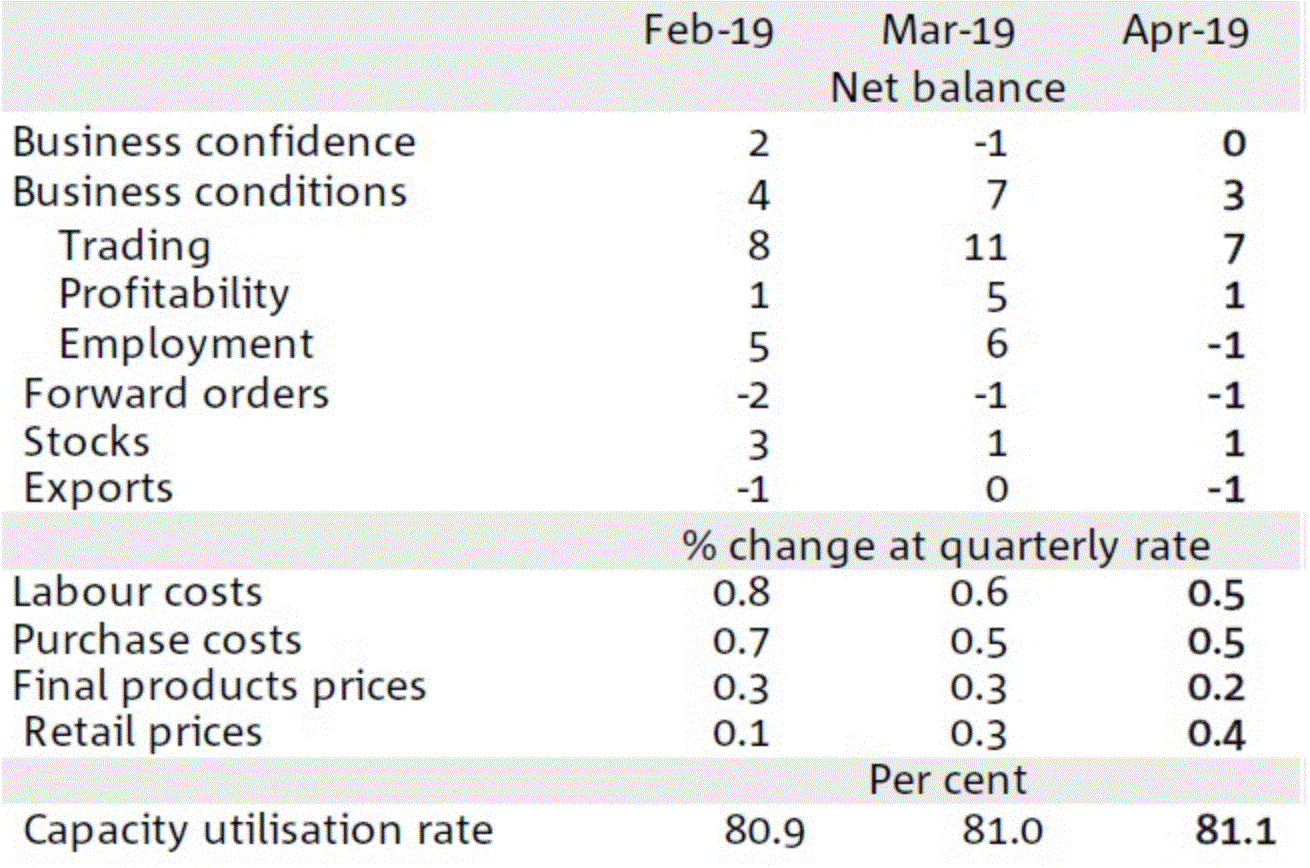Click the Employment row label
Viewport: 1310px width, 868px height.
pos(186,344)
